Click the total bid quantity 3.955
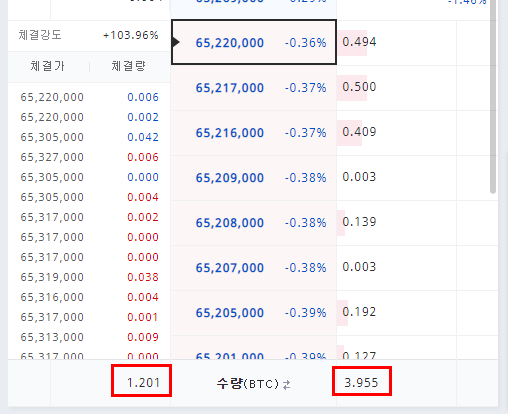This screenshot has height=414, width=508. [361, 382]
